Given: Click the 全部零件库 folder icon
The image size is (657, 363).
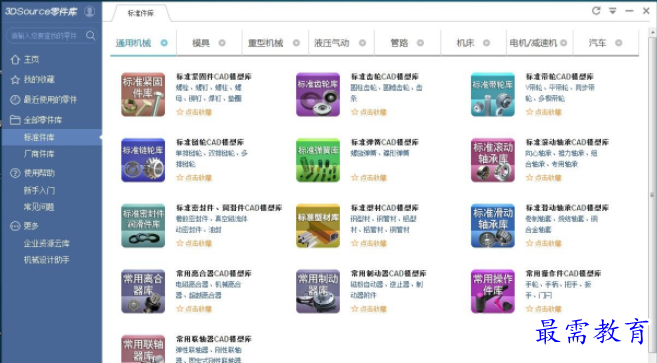Looking at the screenshot, I should pos(15,120).
